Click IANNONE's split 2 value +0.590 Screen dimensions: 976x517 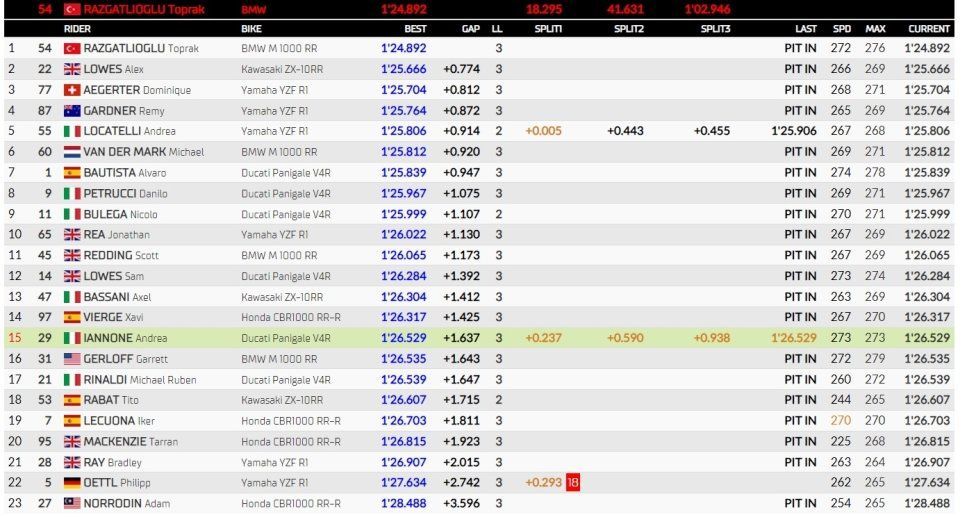(625, 338)
